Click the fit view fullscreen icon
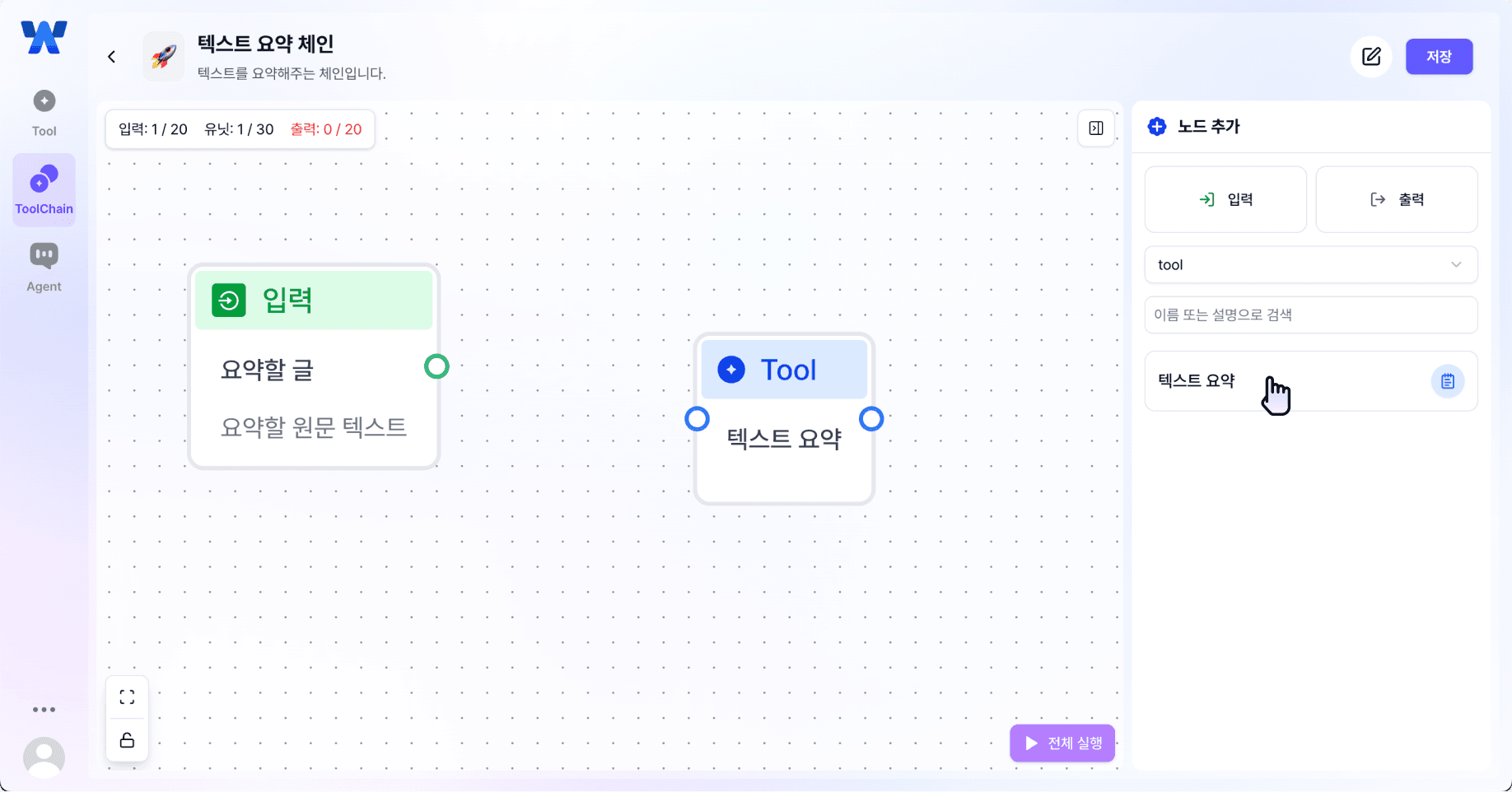This screenshot has width=1512, height=792. point(127,697)
